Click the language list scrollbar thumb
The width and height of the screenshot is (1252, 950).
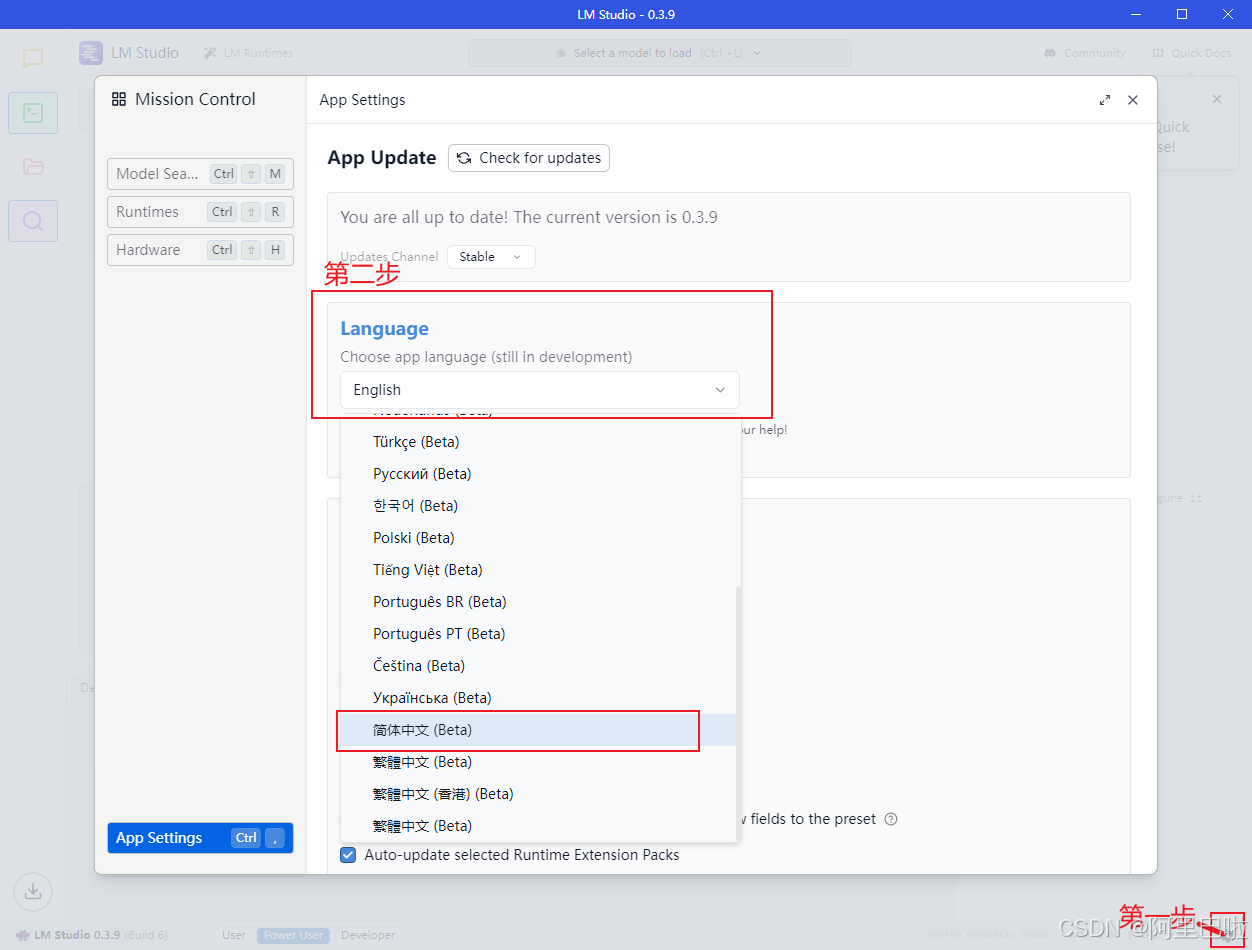(739, 712)
